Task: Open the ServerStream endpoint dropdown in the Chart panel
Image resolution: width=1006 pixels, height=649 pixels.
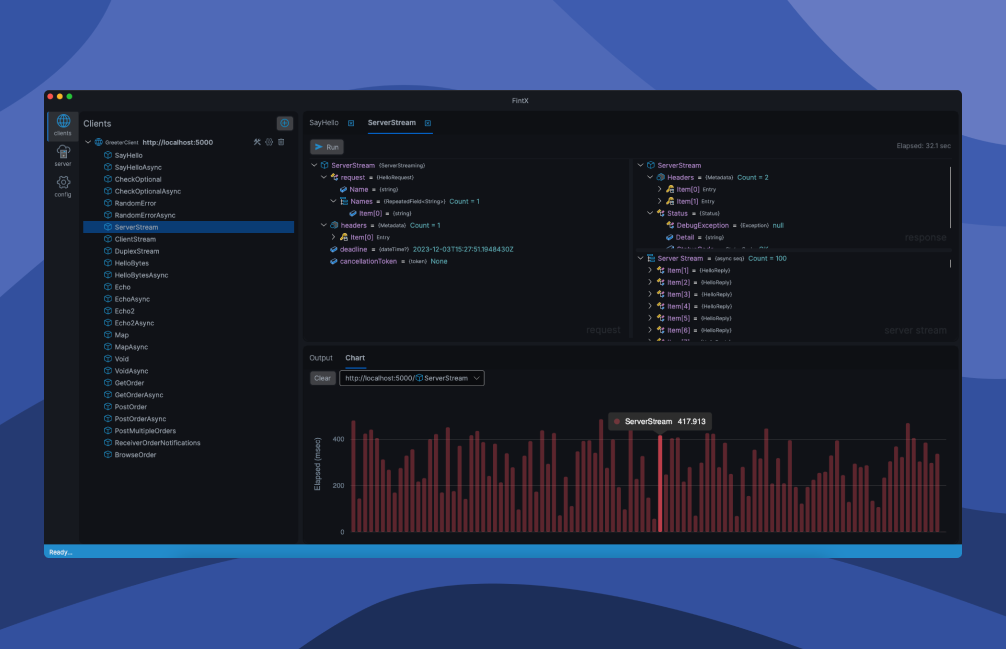Action: [476, 378]
